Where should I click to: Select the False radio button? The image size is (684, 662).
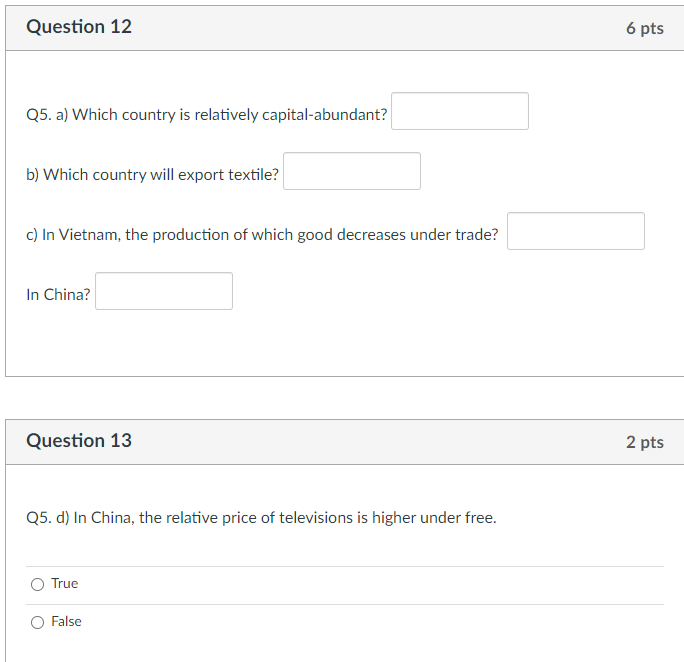[x=38, y=622]
